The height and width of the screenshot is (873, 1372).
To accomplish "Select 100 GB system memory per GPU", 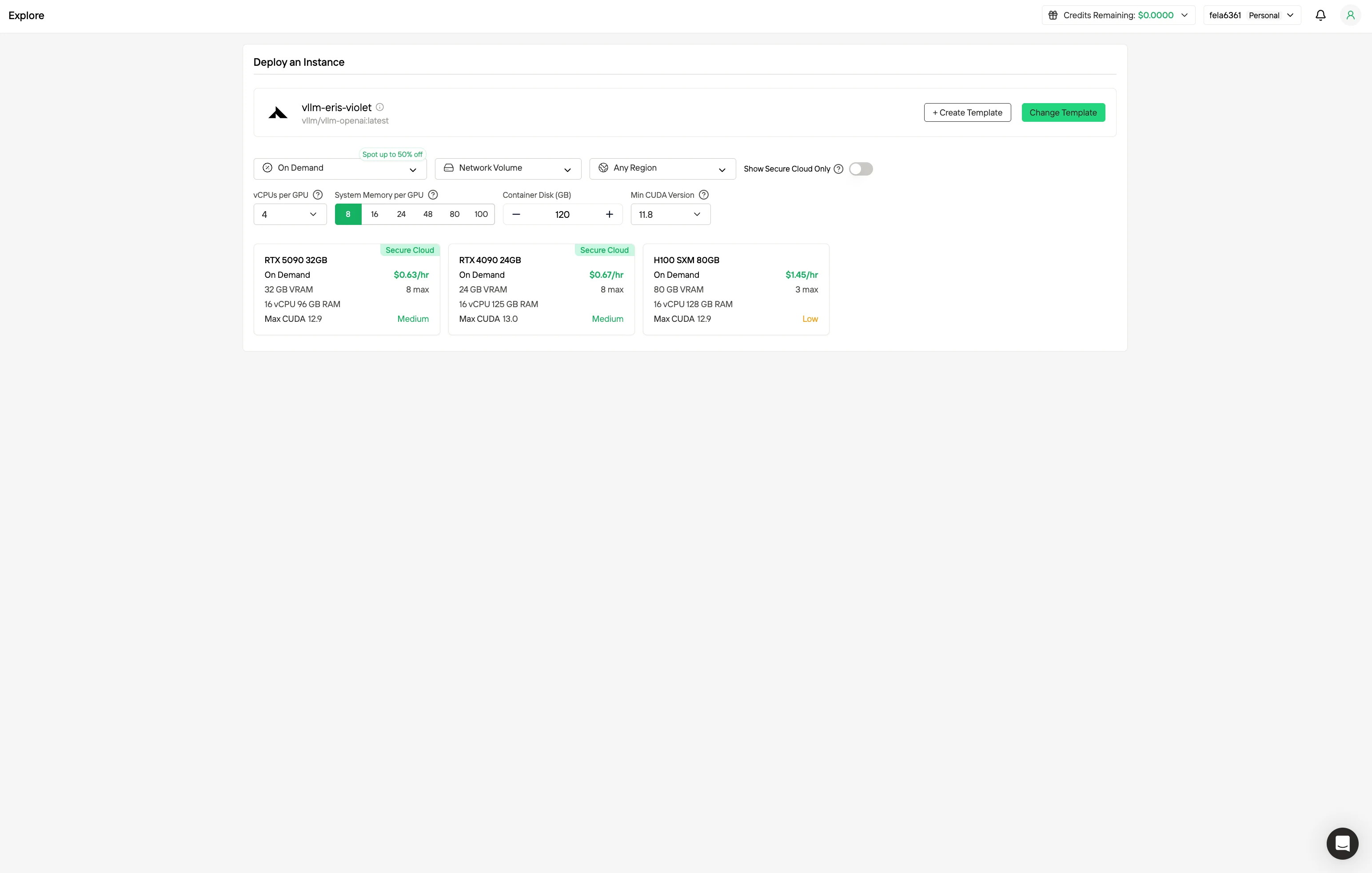I will pyautogui.click(x=481, y=214).
